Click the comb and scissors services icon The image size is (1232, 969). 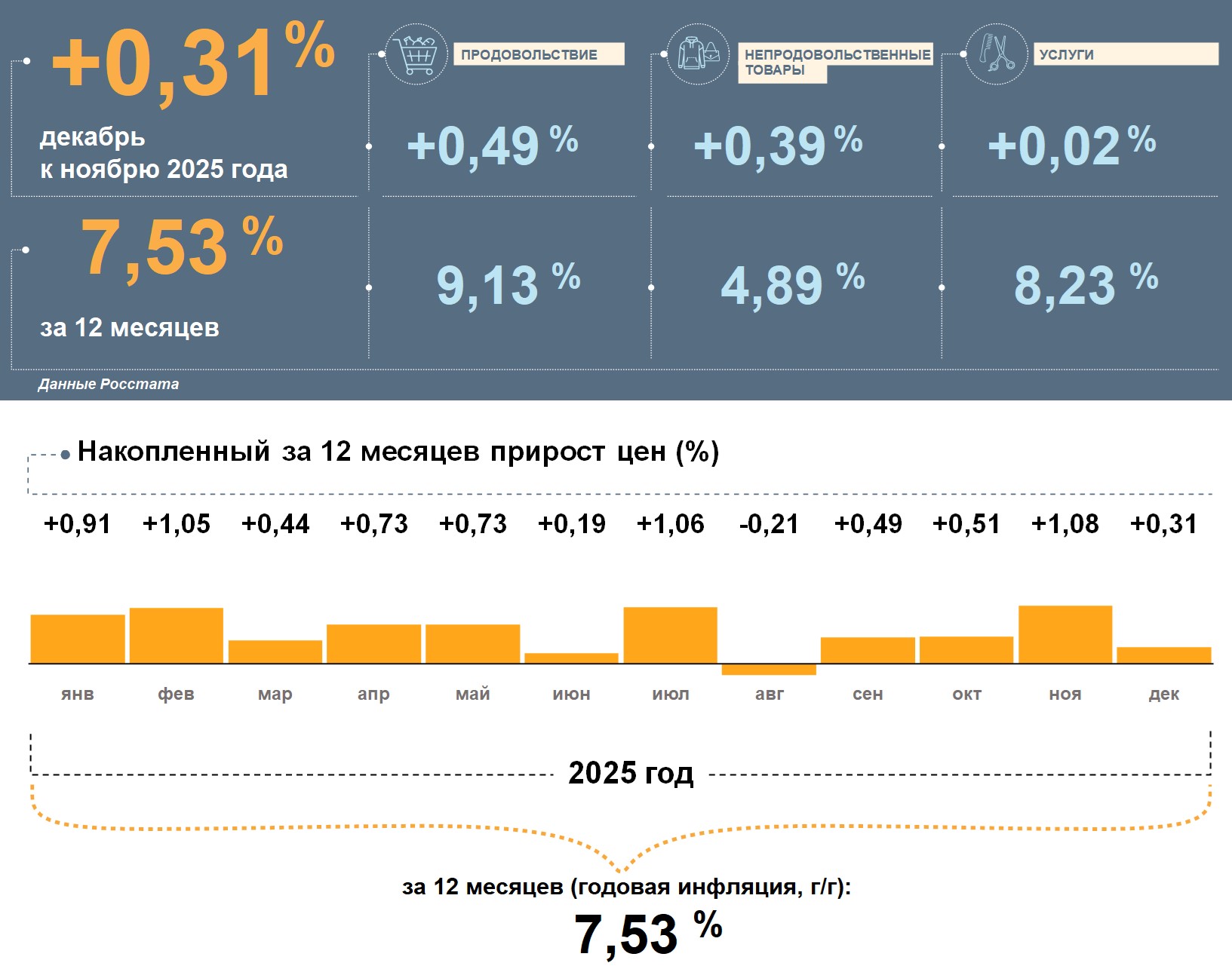point(996,54)
